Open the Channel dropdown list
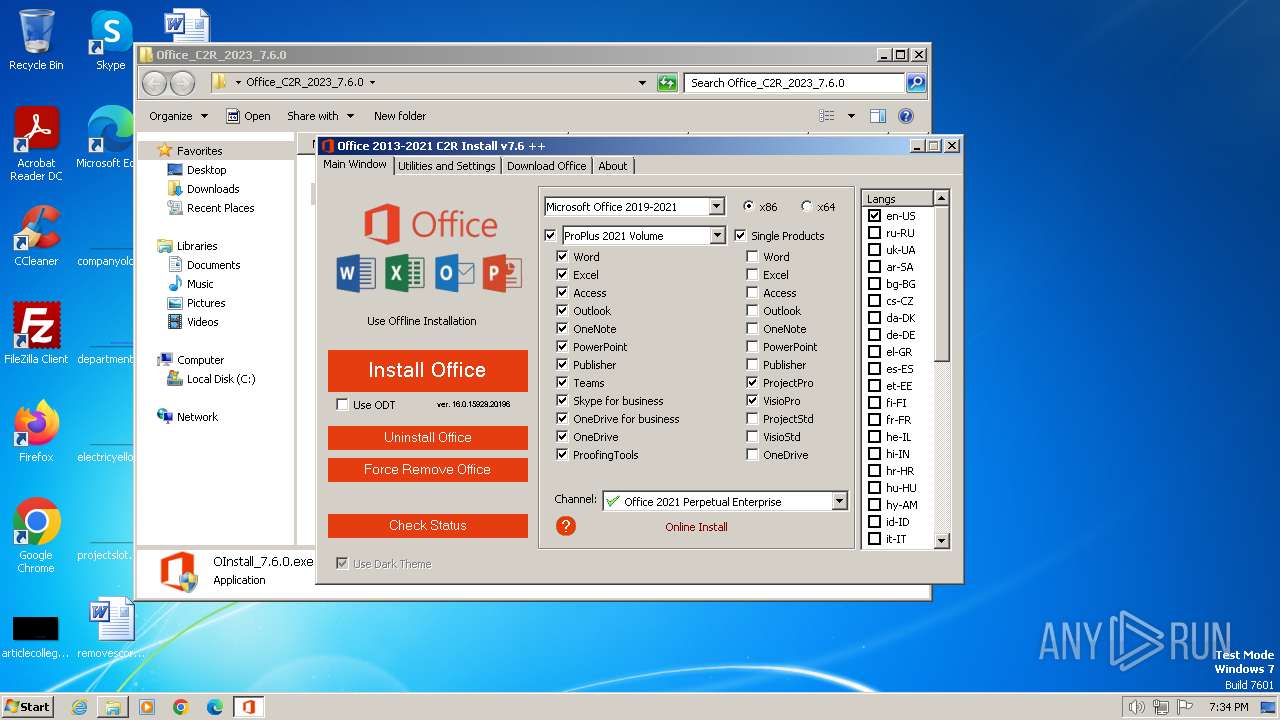Viewport: 1280px width, 720px height. click(x=839, y=501)
